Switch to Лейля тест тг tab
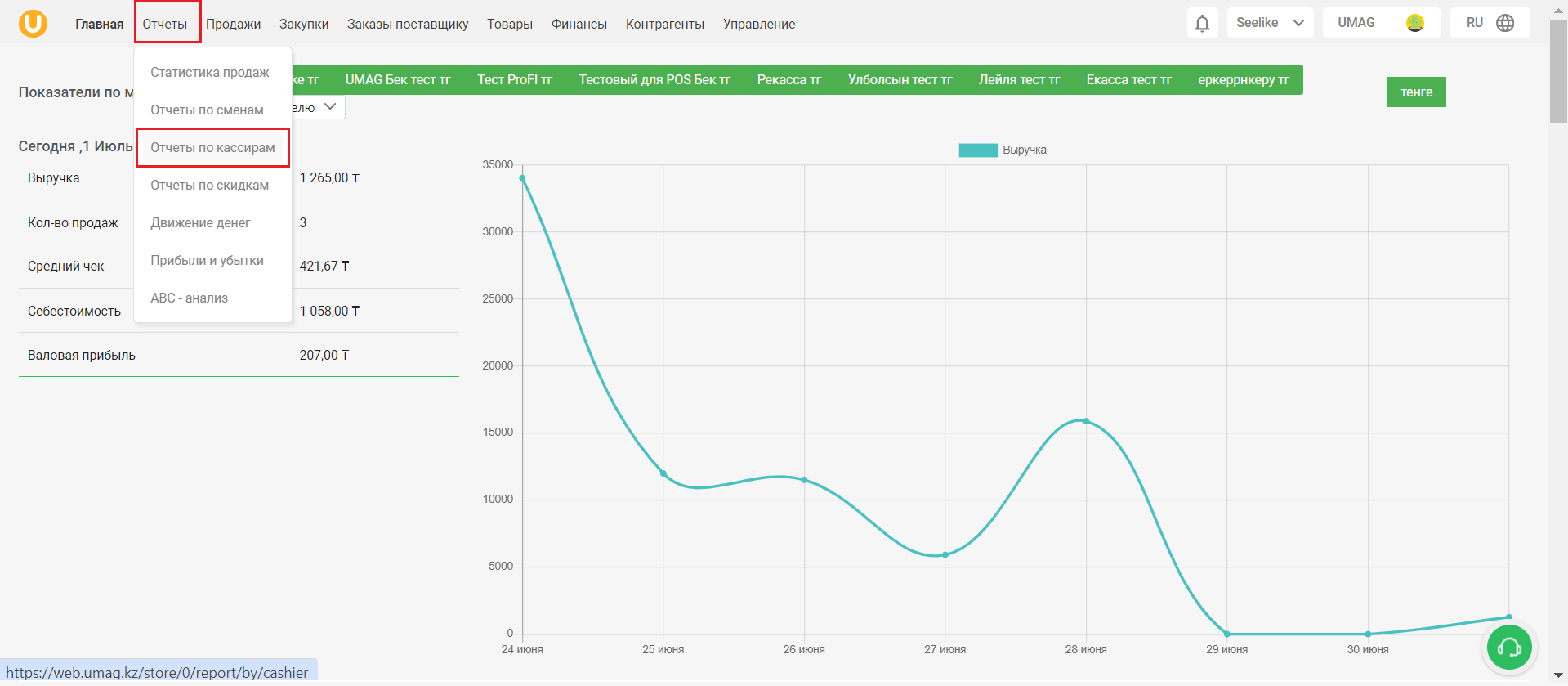1568x686 pixels. pyautogui.click(x=1019, y=79)
